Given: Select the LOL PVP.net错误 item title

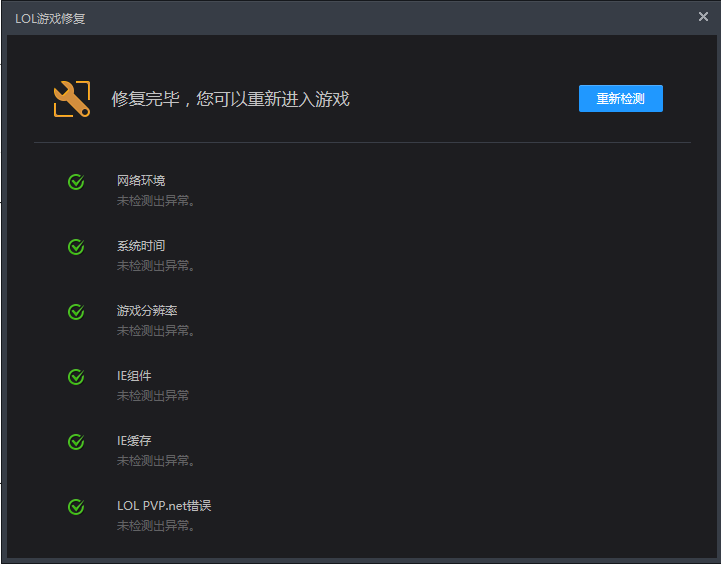Looking at the screenshot, I should (x=164, y=506).
